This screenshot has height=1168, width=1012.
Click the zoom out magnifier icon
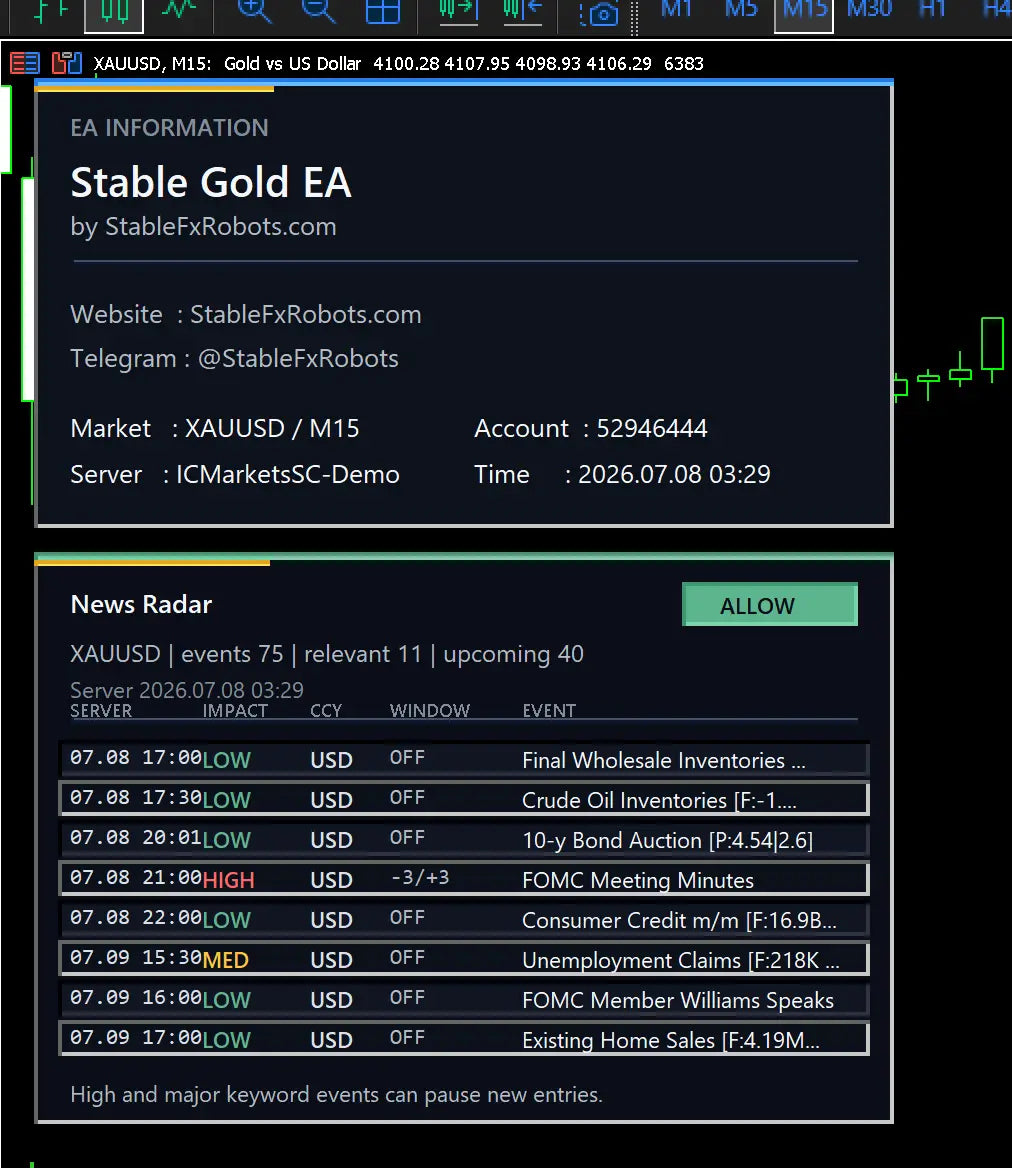[x=319, y=11]
